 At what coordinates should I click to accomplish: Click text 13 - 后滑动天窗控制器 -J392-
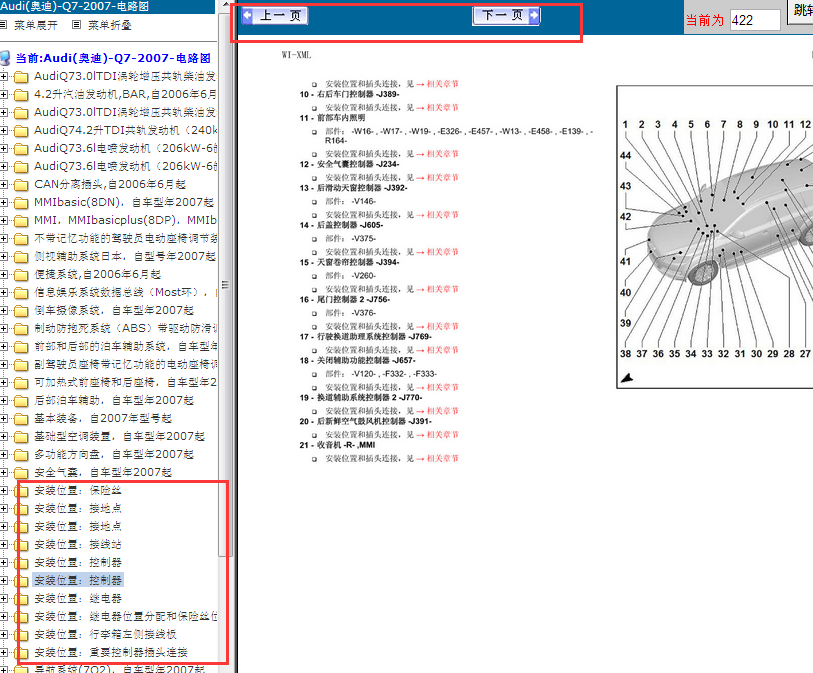pyautogui.click(x=353, y=188)
